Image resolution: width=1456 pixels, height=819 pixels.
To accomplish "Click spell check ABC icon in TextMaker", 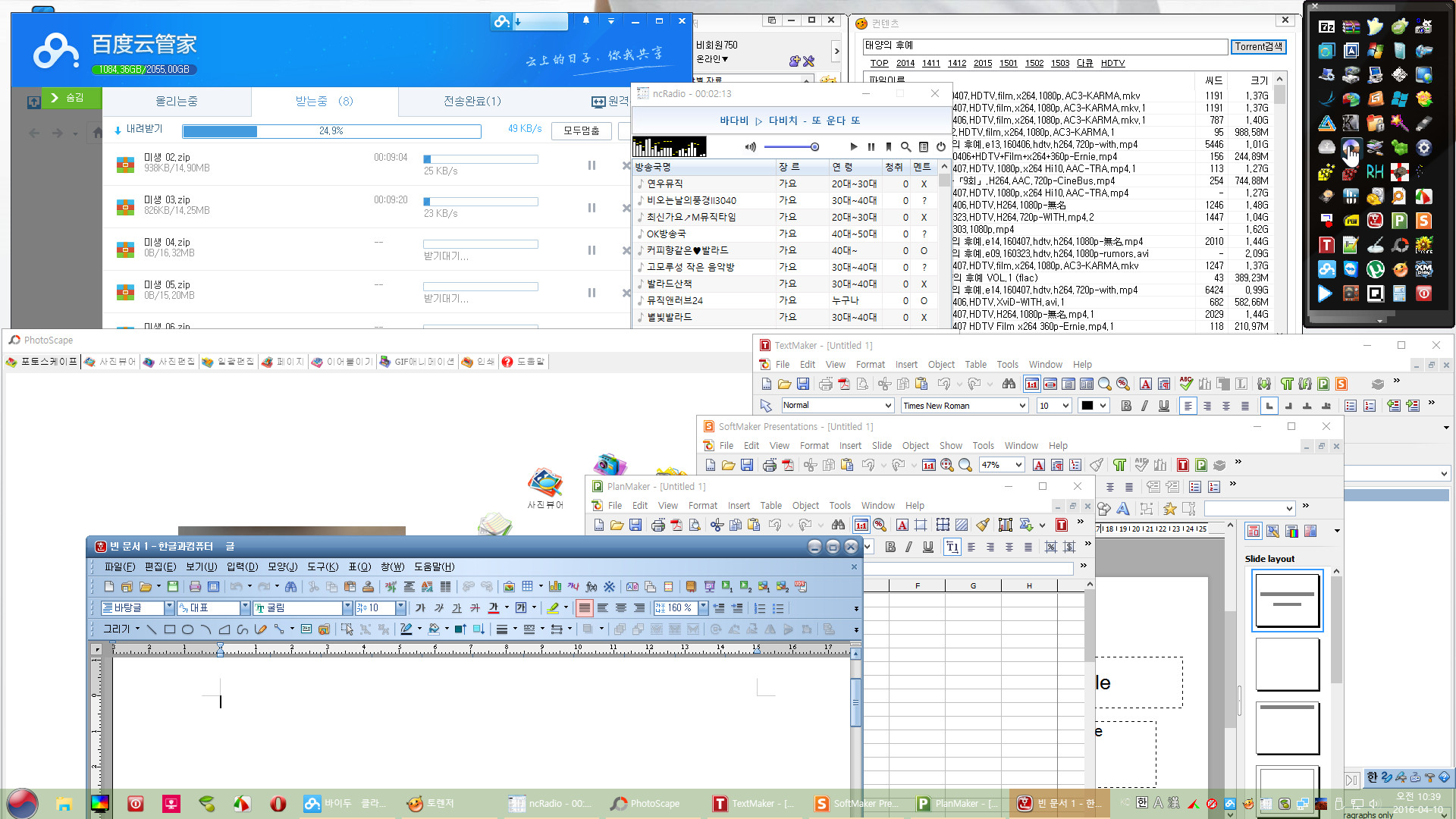I will click(1186, 384).
